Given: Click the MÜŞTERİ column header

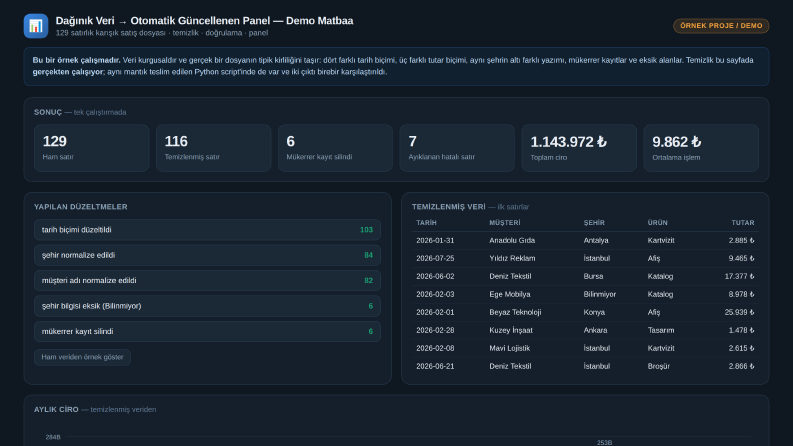Looking at the screenshot, I should pos(505,223).
